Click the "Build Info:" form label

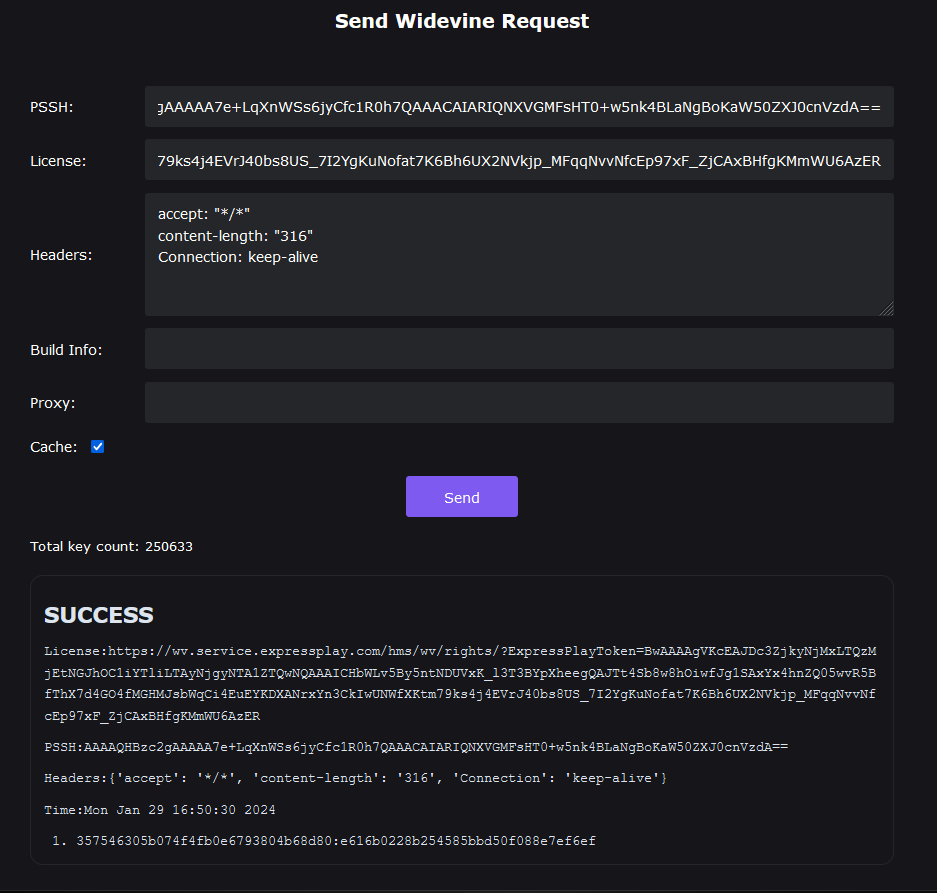pos(66,350)
